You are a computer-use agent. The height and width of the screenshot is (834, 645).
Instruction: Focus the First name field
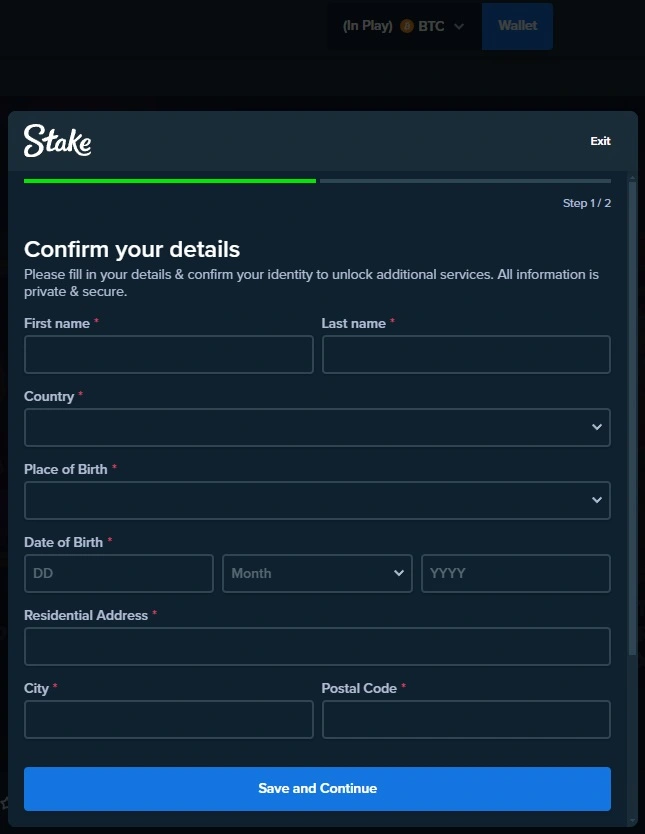[x=169, y=354]
